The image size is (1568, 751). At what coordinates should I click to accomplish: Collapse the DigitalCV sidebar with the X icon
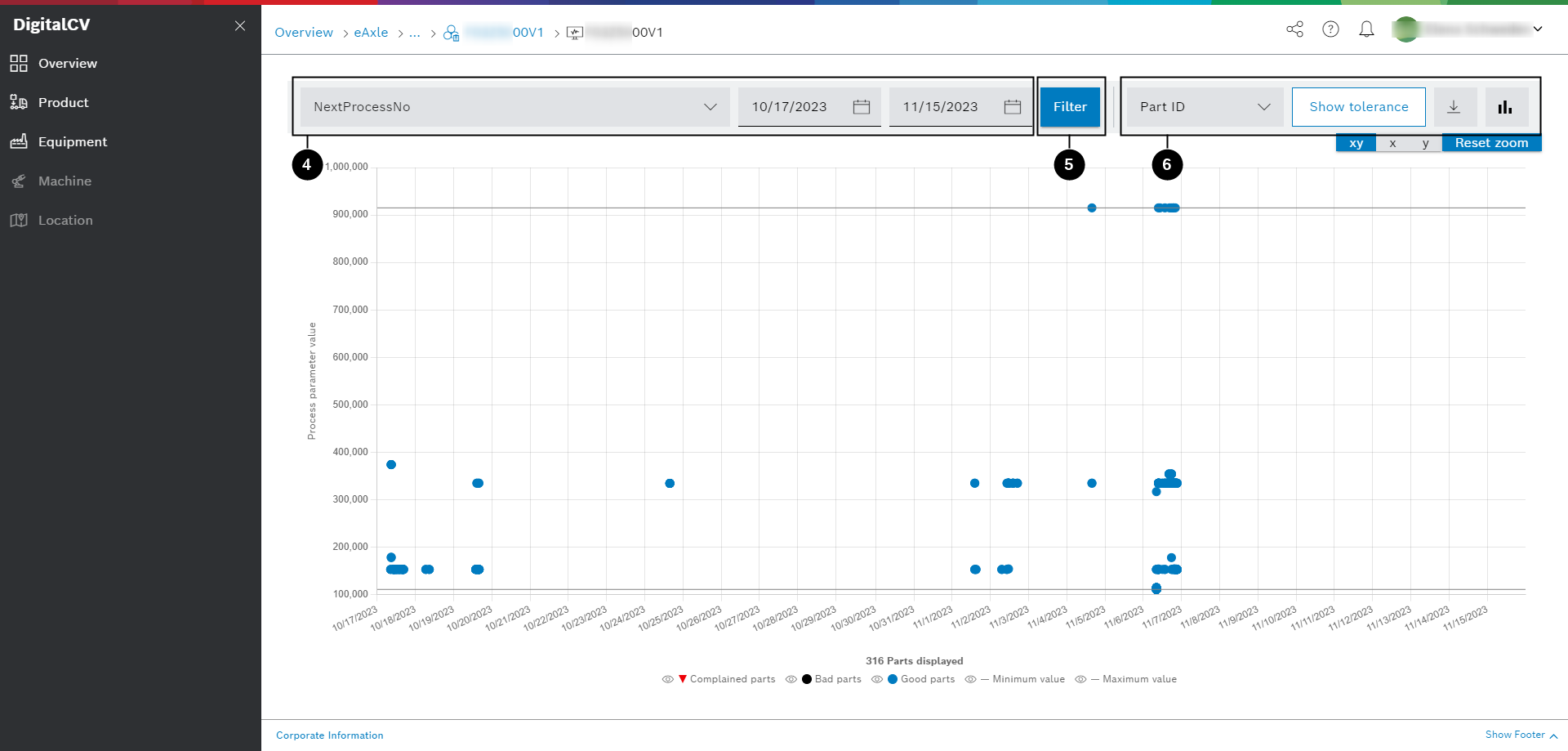pos(239,25)
